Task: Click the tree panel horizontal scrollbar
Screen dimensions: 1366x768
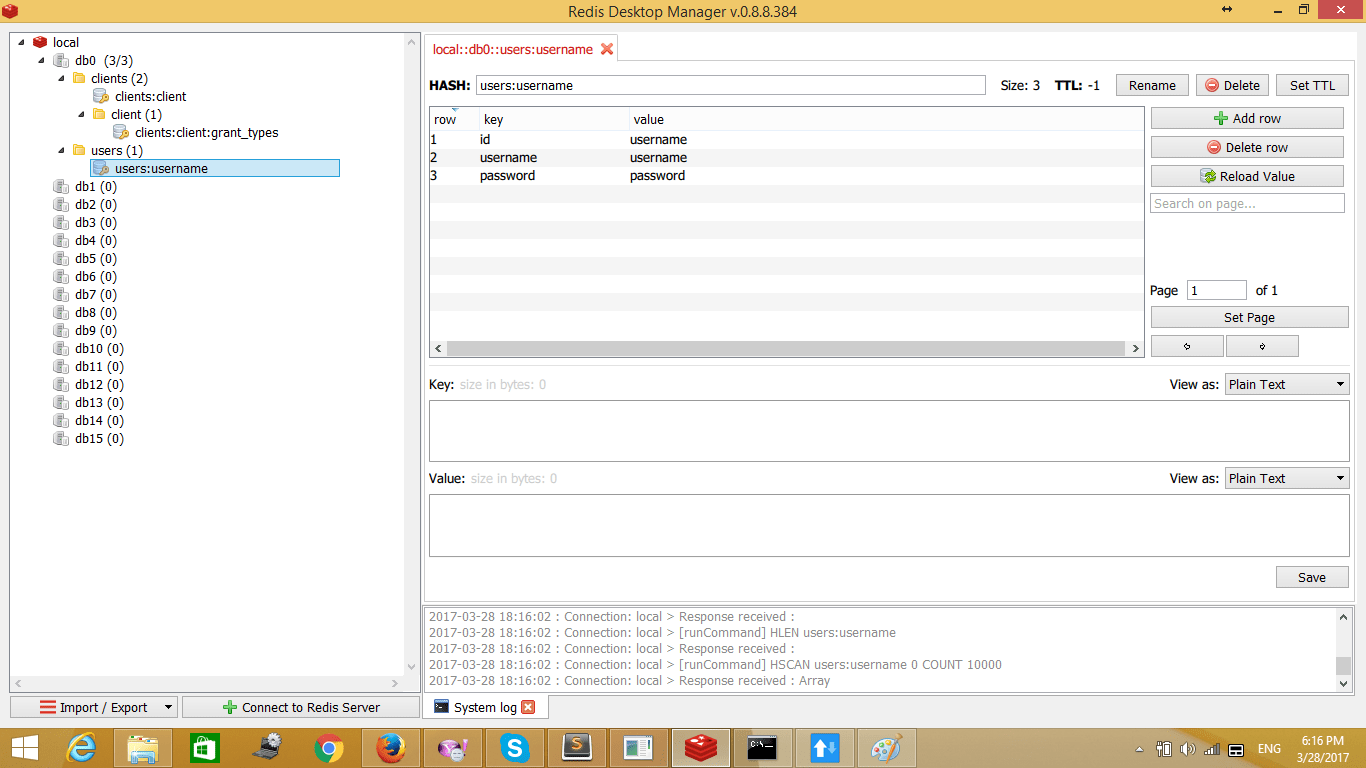Action: (208, 684)
